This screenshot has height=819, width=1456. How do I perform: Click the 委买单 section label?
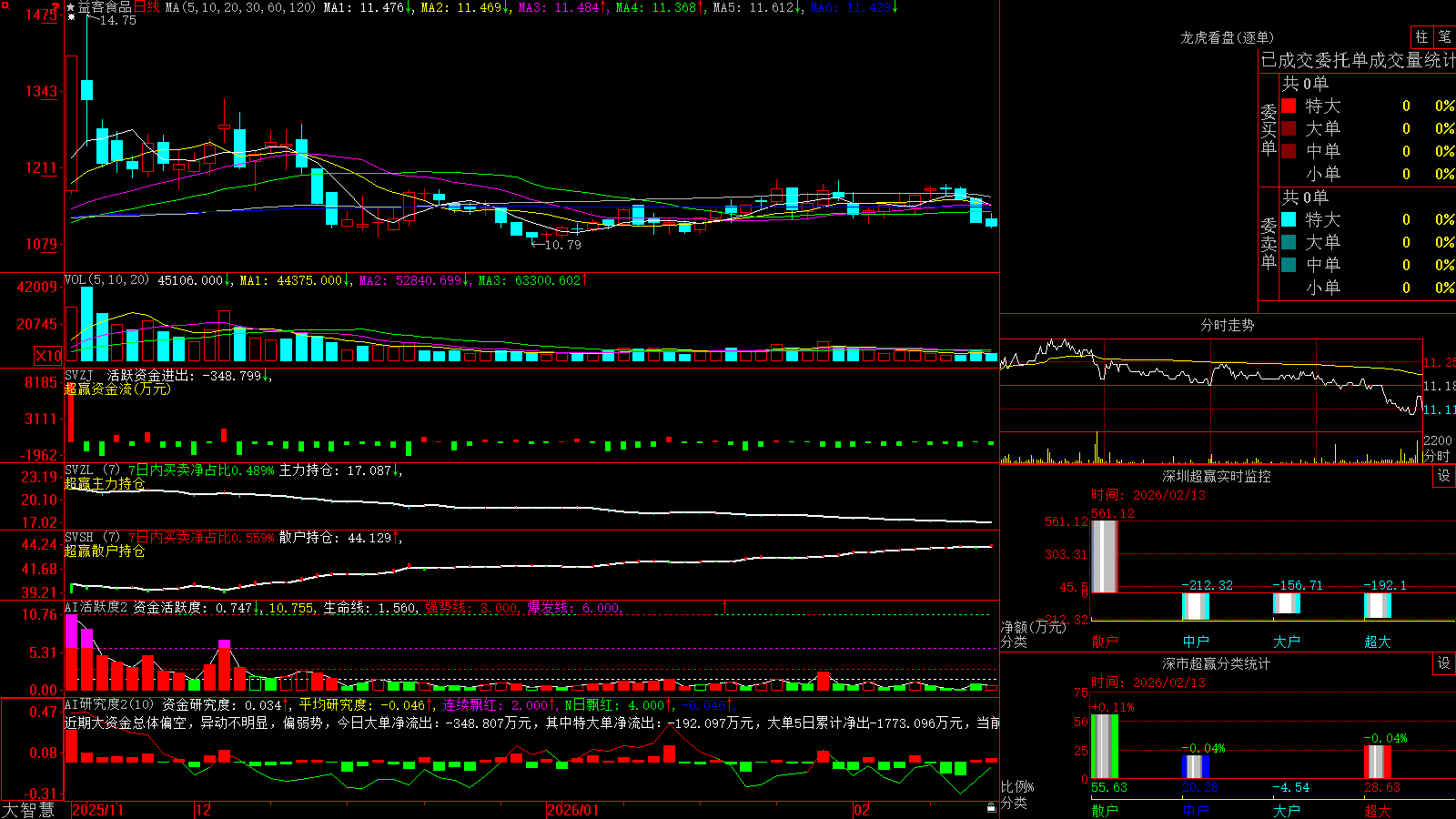click(1269, 129)
